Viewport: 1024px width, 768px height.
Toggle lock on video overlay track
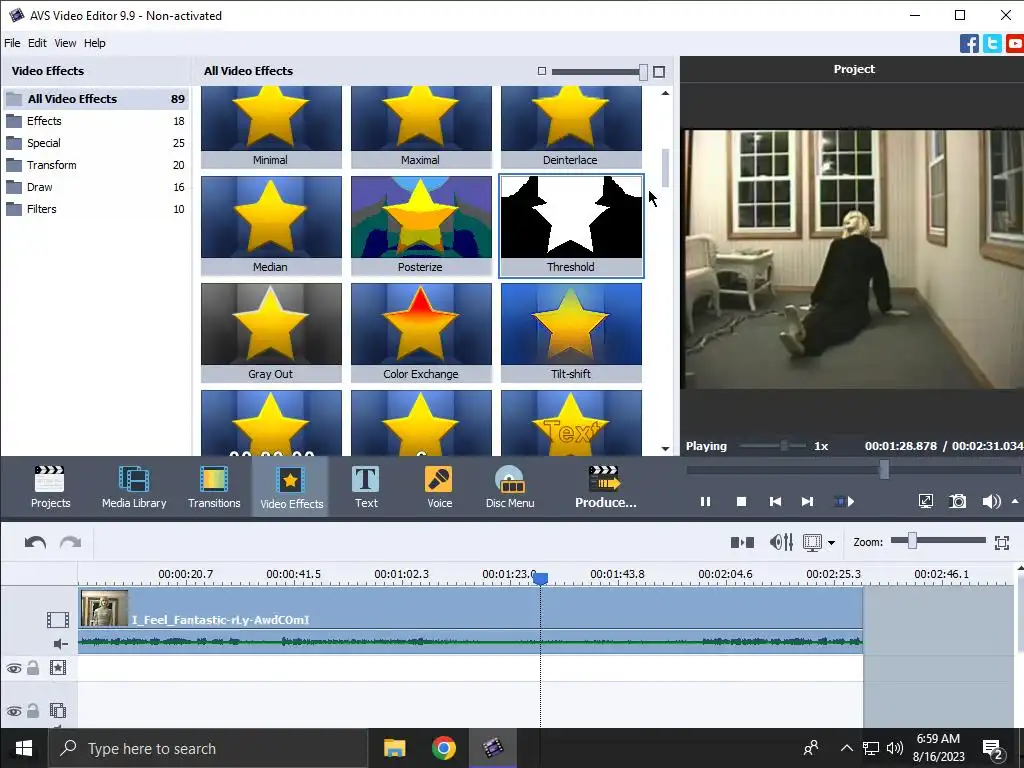[33, 710]
